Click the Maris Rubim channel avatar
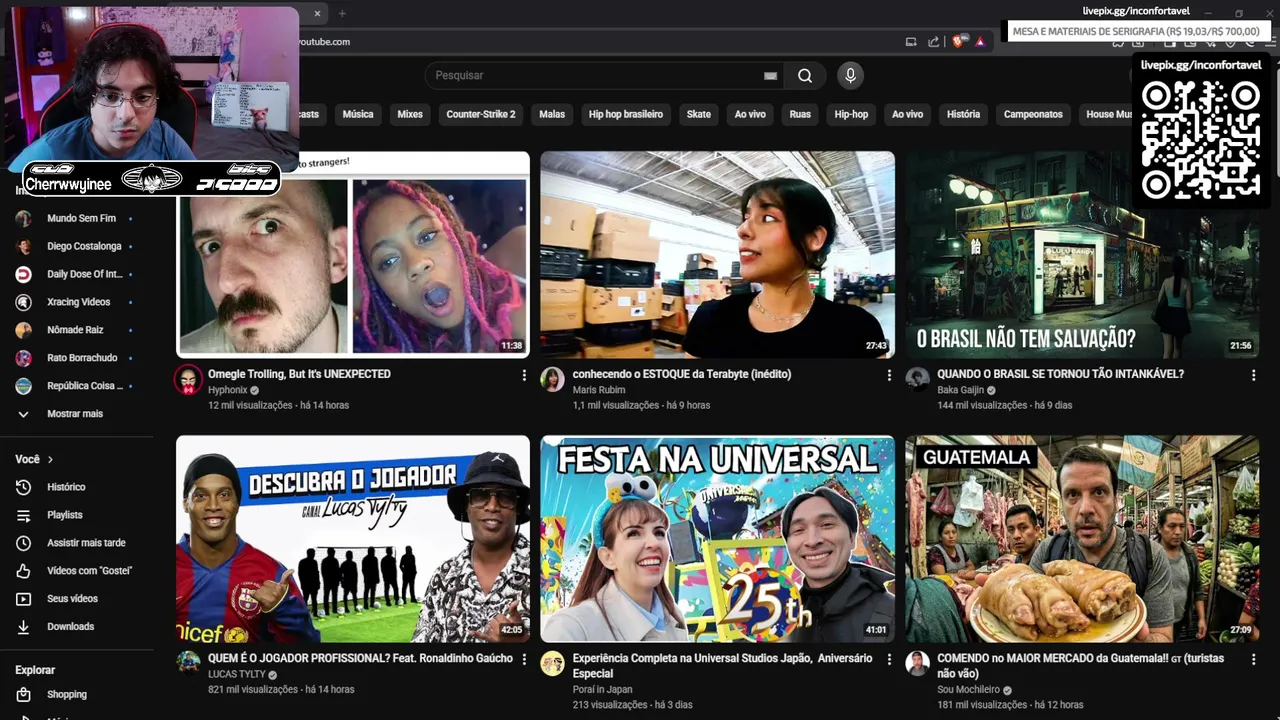This screenshot has height=720, width=1280. pos(552,379)
